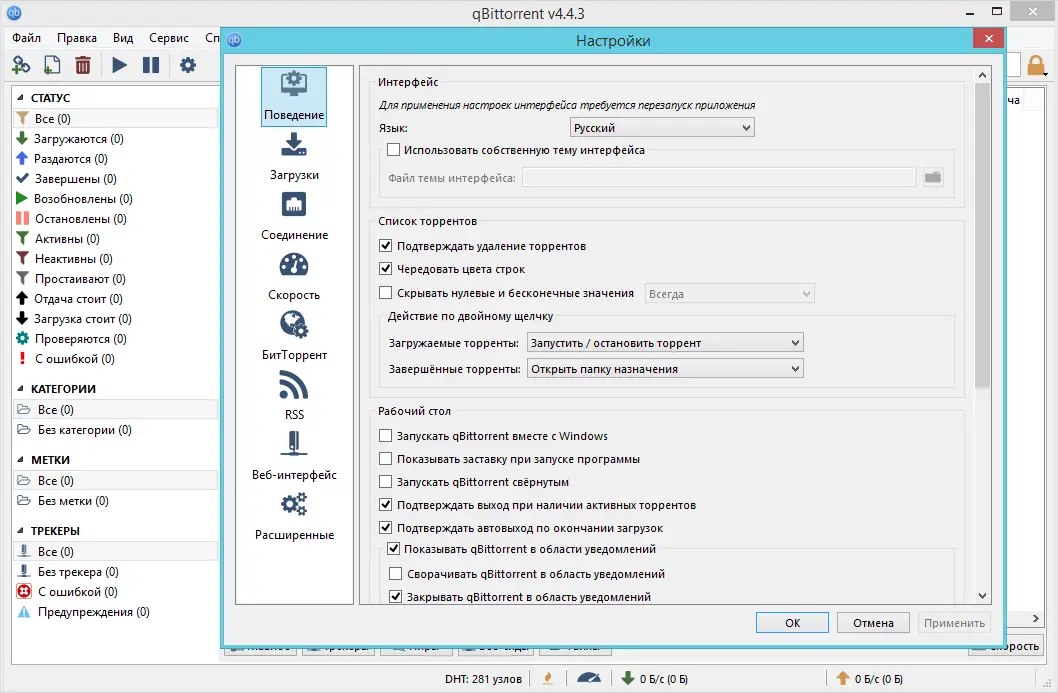1058x693 pixels.
Task: Collapse the ТРЕКЕРЫ filter group
Action: pos(20,530)
